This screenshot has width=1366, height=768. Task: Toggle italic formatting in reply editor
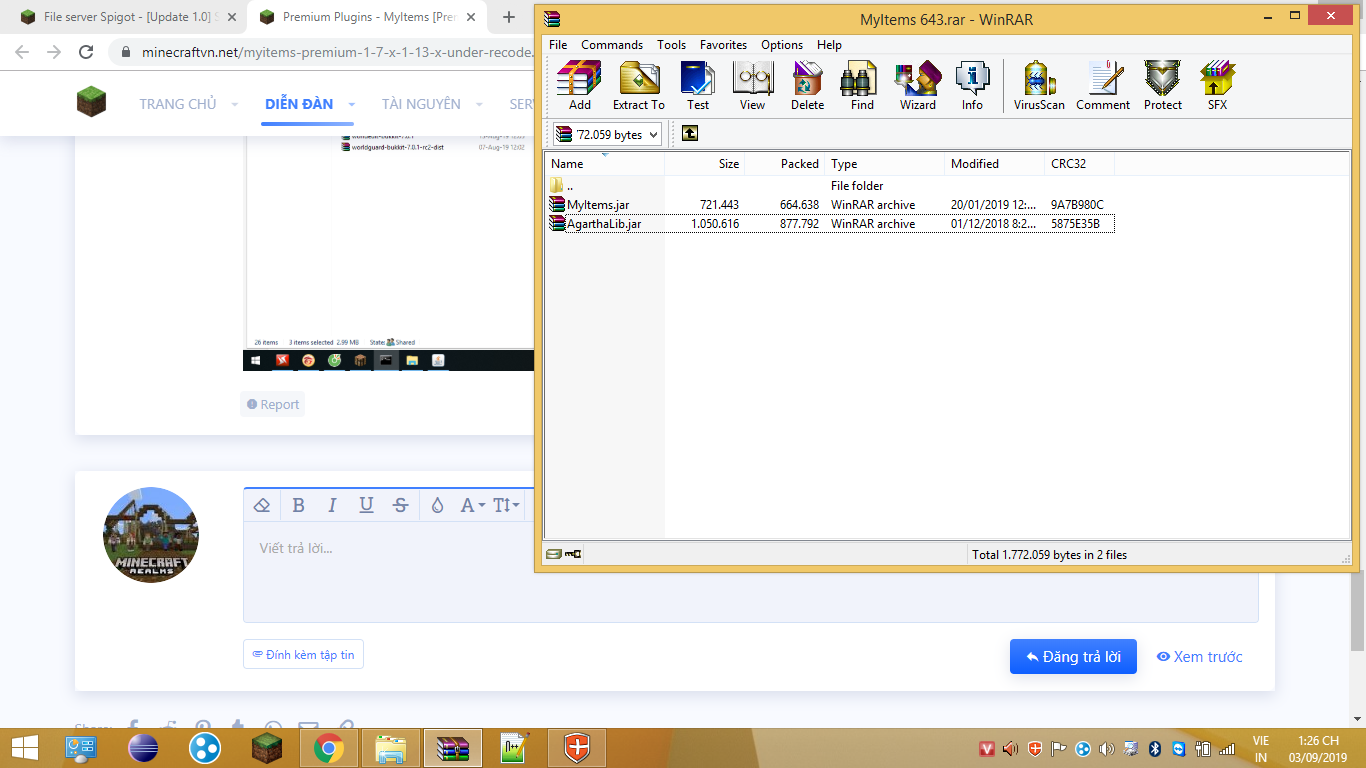click(332, 505)
